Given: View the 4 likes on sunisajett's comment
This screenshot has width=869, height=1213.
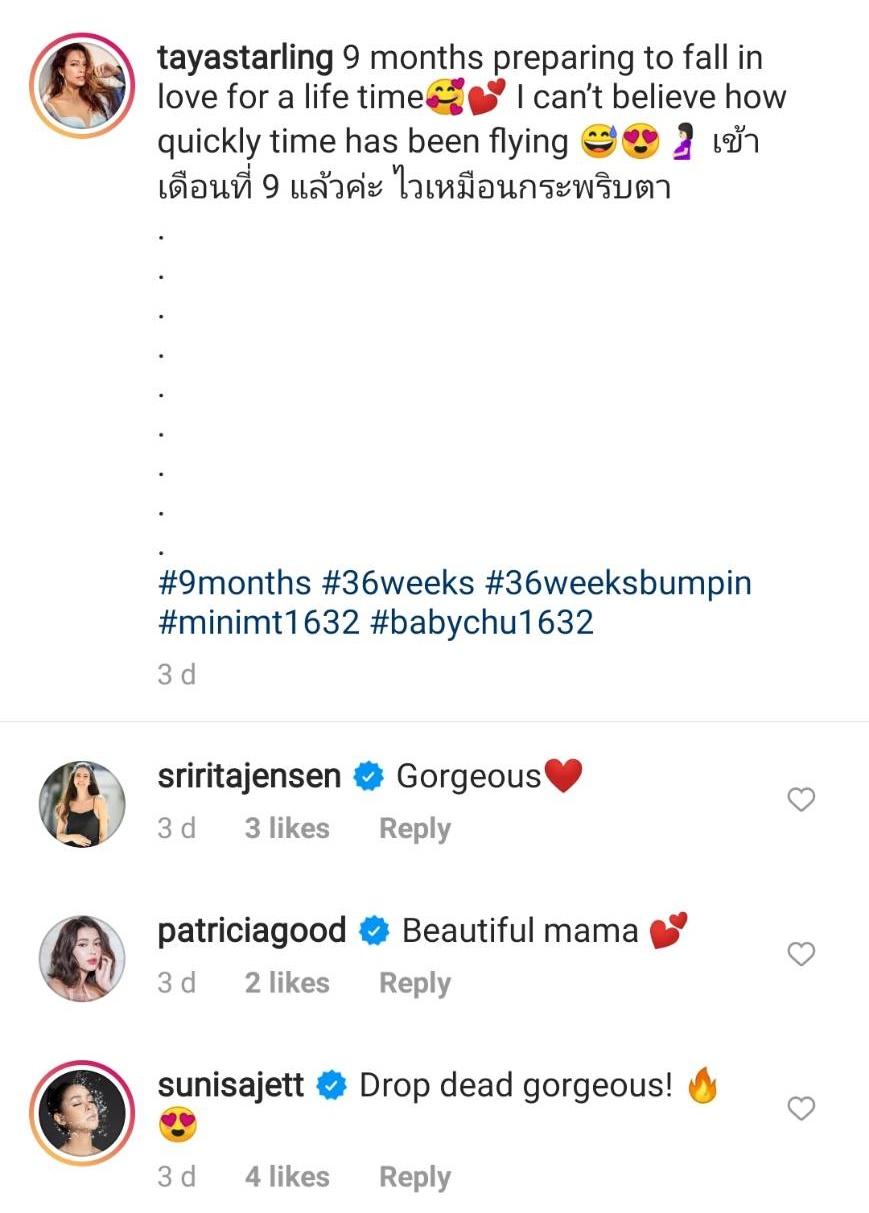Looking at the screenshot, I should tap(287, 1178).
